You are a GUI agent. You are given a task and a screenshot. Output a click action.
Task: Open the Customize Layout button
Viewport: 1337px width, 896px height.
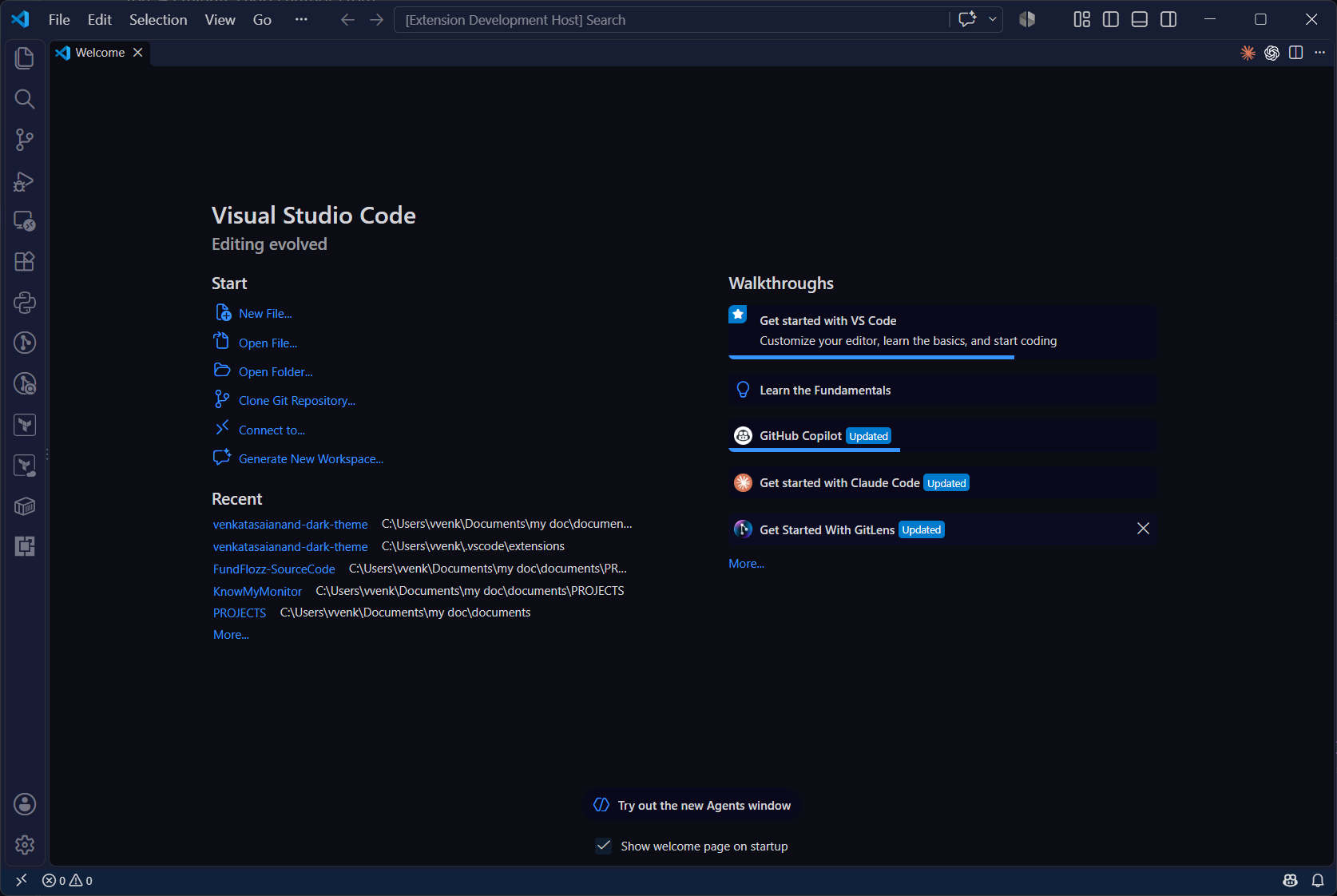pos(1081,20)
